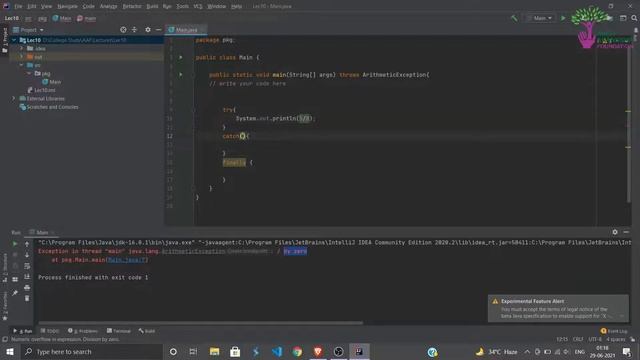The height and width of the screenshot is (360, 640).
Task: Expand the out folder
Action: 22,57
